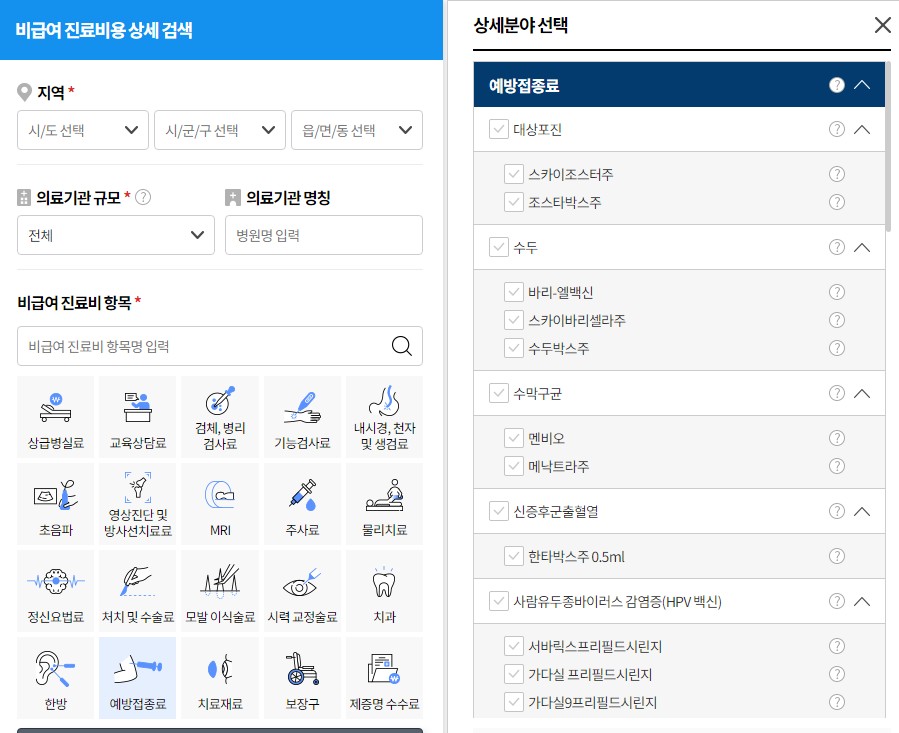The width and height of the screenshot is (899, 733).
Task: Select the 초음파 category icon
Action: pyautogui.click(x=56, y=504)
